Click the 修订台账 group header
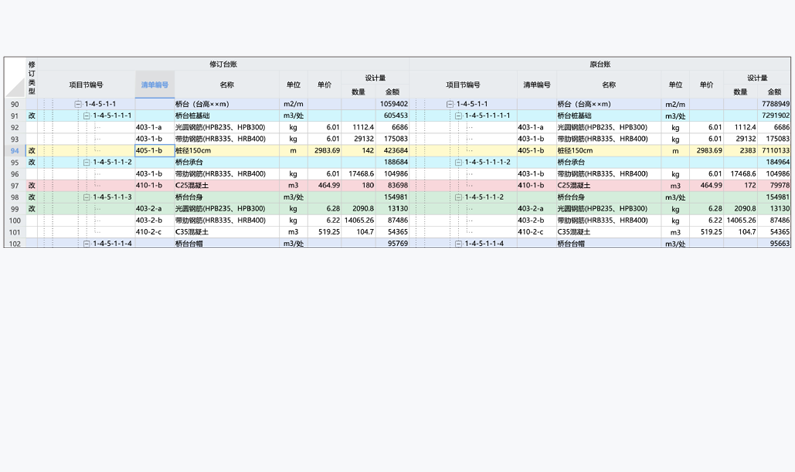The width and height of the screenshot is (795, 472). [x=223, y=64]
